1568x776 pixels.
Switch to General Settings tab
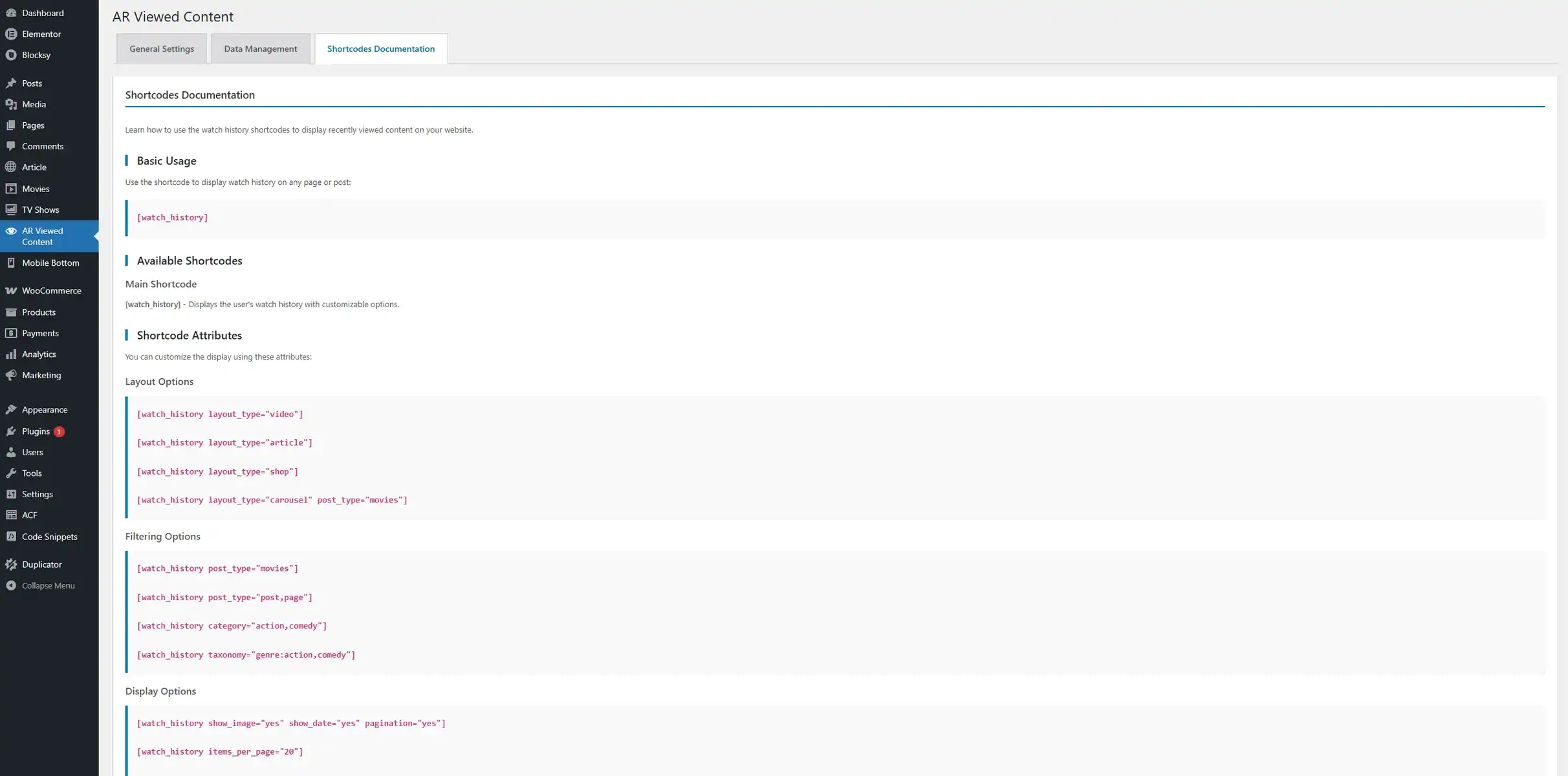162,49
